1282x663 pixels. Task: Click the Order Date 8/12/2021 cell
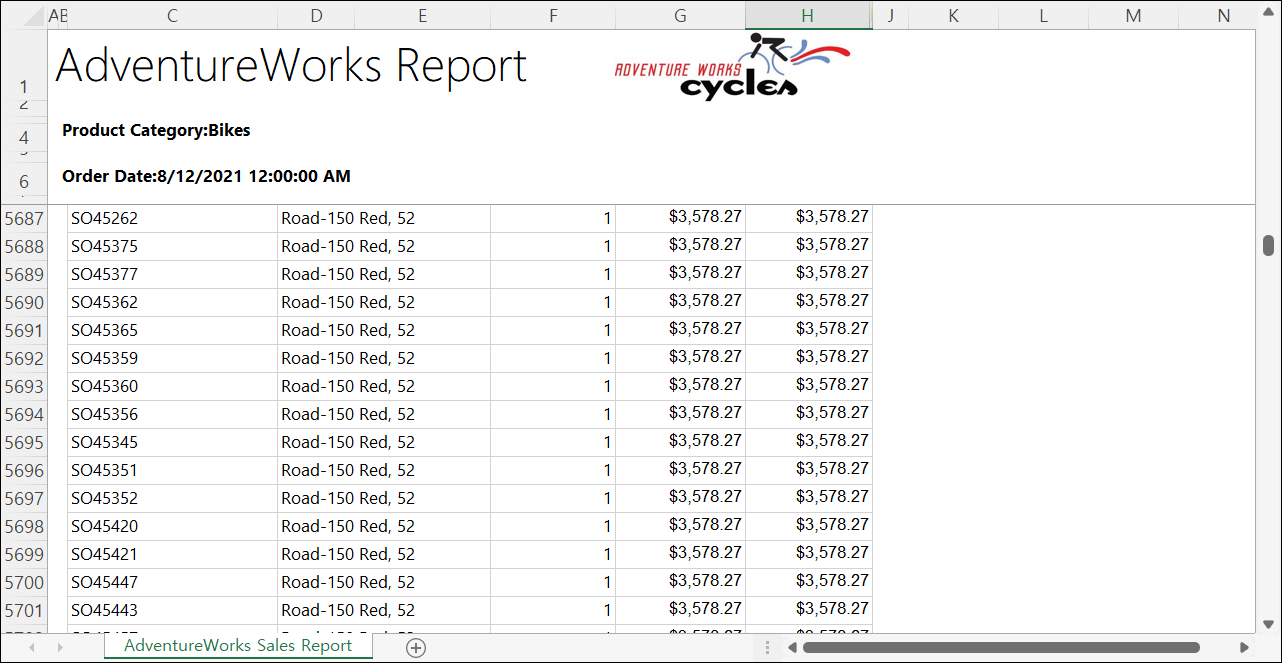tap(206, 176)
